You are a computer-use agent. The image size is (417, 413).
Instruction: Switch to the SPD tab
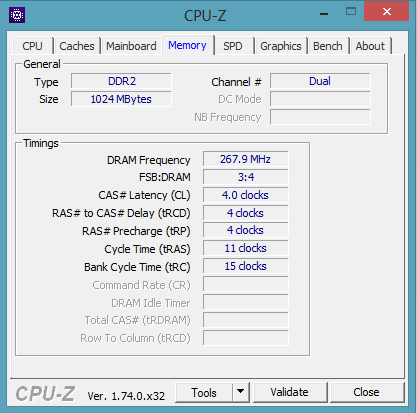[x=233, y=46]
